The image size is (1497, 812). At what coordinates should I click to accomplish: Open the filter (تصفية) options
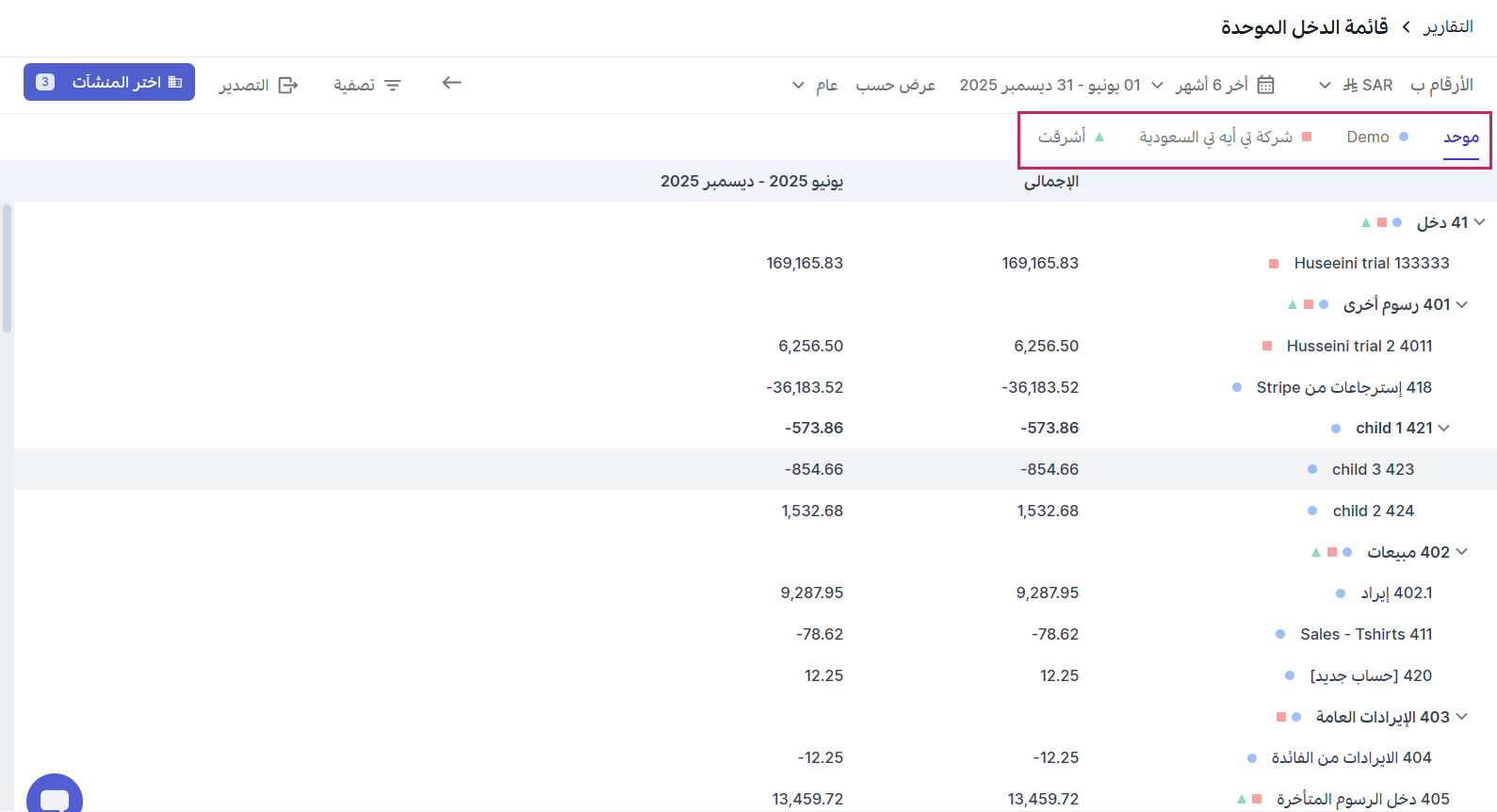point(367,85)
